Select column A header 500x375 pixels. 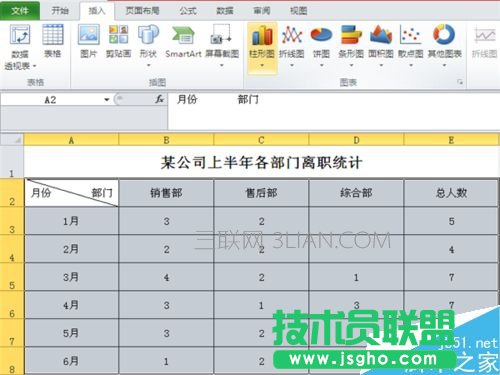71,140
